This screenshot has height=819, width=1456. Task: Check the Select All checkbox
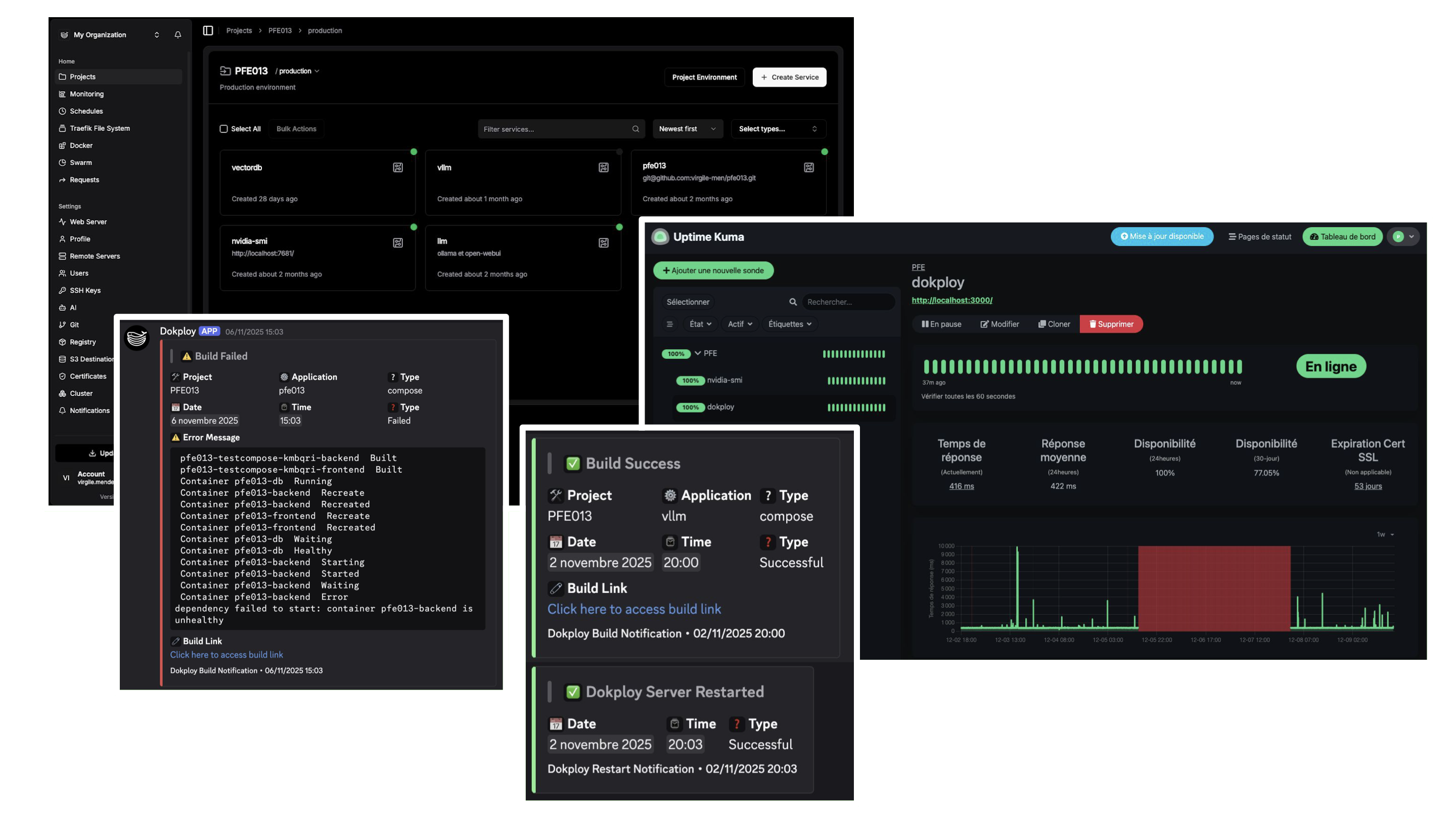(224, 129)
